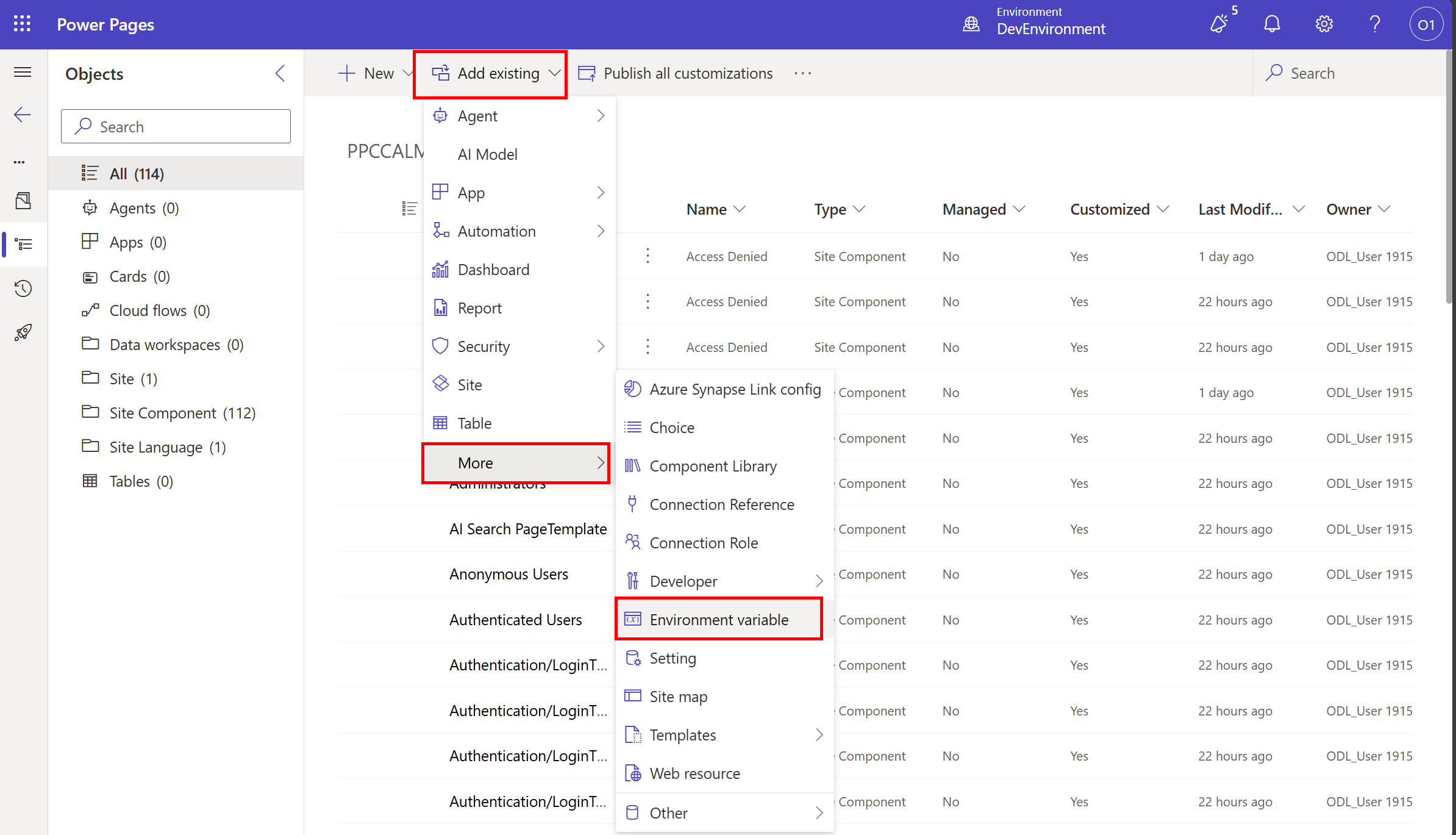
Task: Click the Objects search field
Action: [176, 126]
